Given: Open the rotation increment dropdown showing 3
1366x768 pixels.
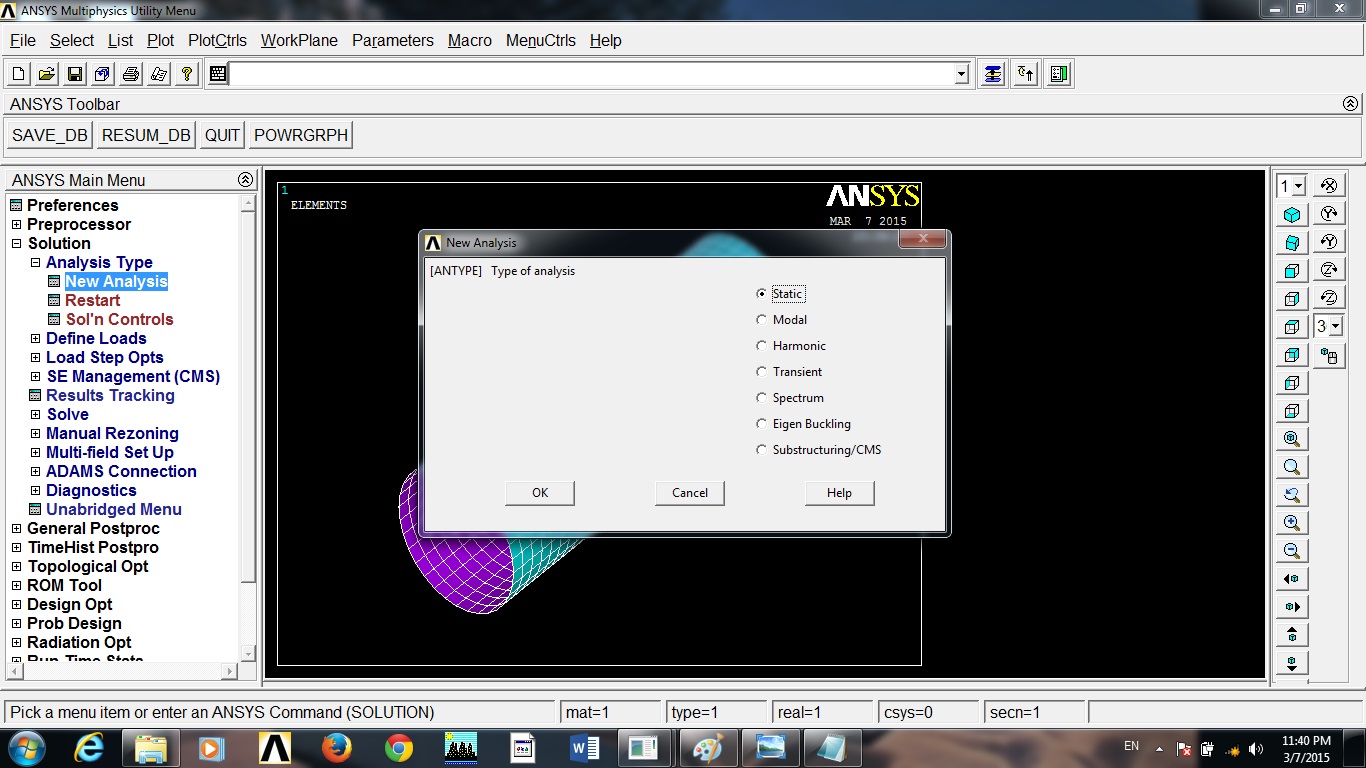Looking at the screenshot, I should (x=1336, y=326).
